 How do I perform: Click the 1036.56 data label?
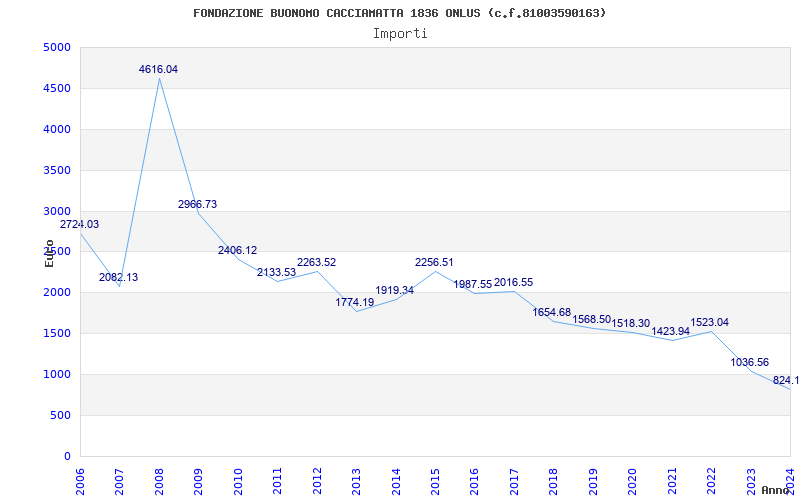[x=749, y=362]
